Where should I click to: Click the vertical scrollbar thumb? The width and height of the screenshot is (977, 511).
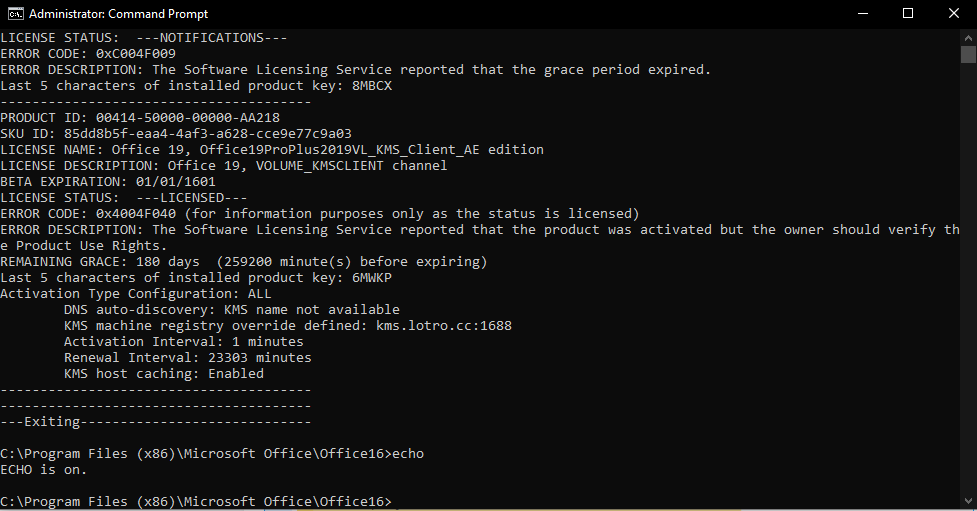click(x=968, y=54)
